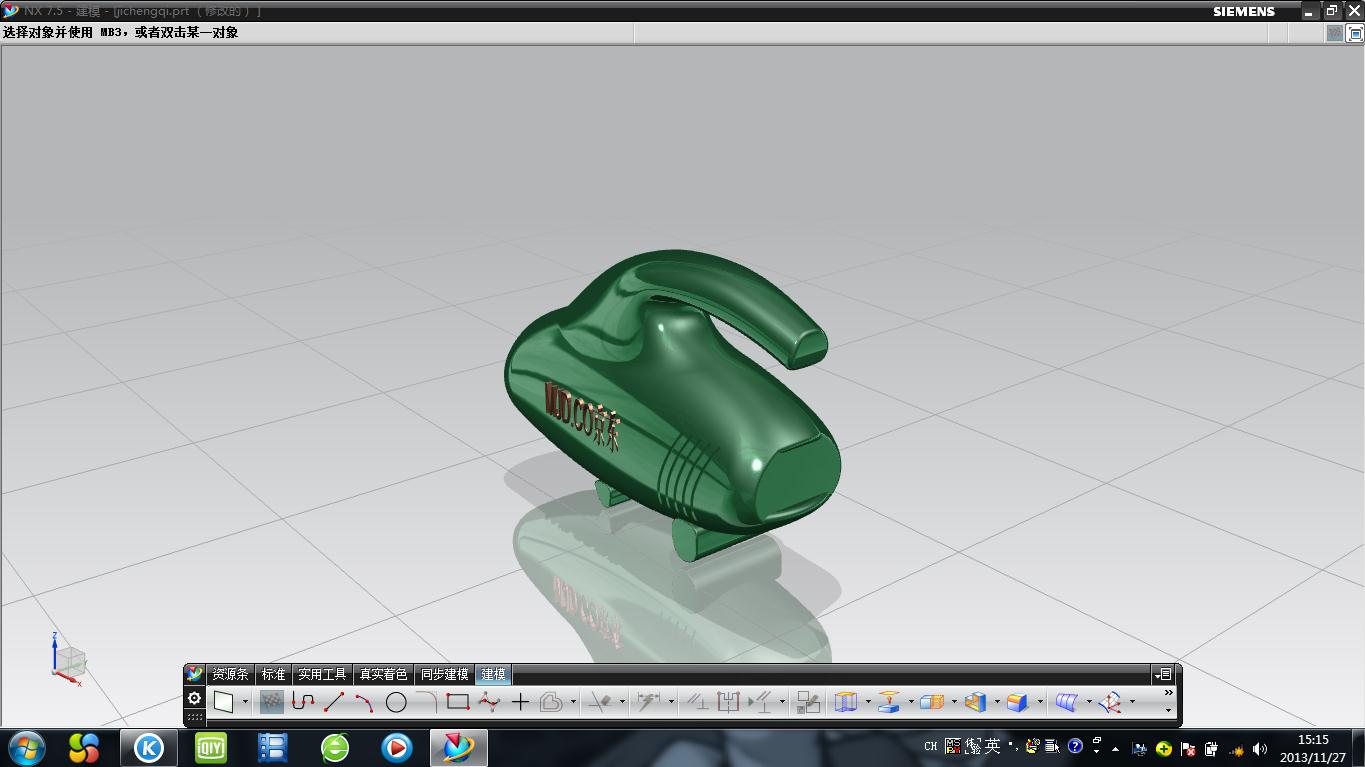The width and height of the screenshot is (1365, 767).
Task: Open the green circular browser in taskbar
Action: click(x=335, y=747)
